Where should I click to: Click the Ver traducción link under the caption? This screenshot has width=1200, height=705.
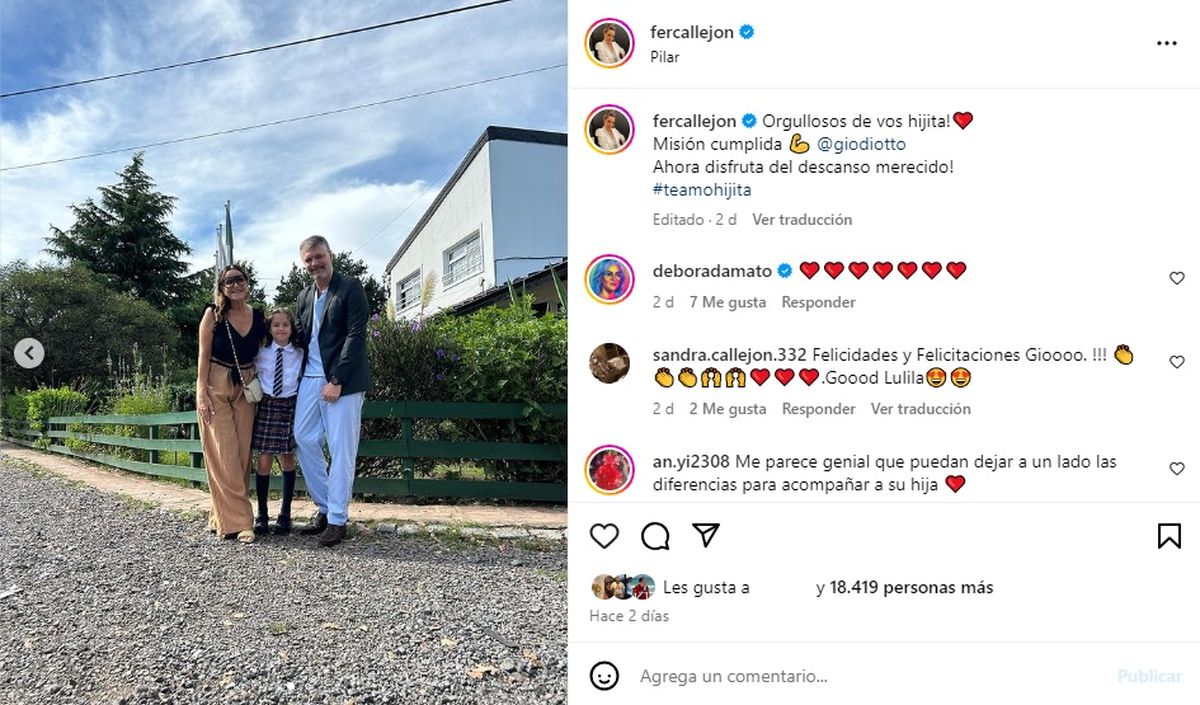(x=802, y=219)
